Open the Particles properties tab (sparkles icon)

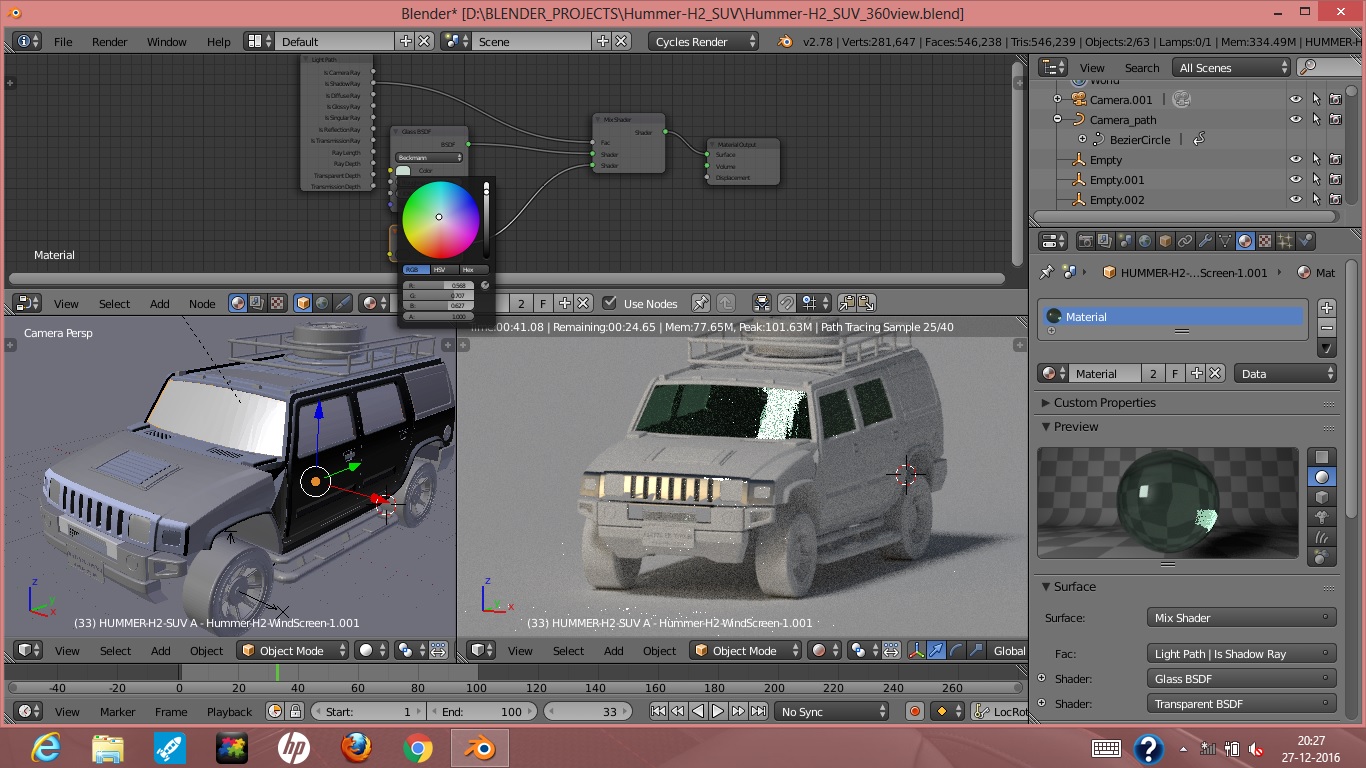(x=1285, y=241)
